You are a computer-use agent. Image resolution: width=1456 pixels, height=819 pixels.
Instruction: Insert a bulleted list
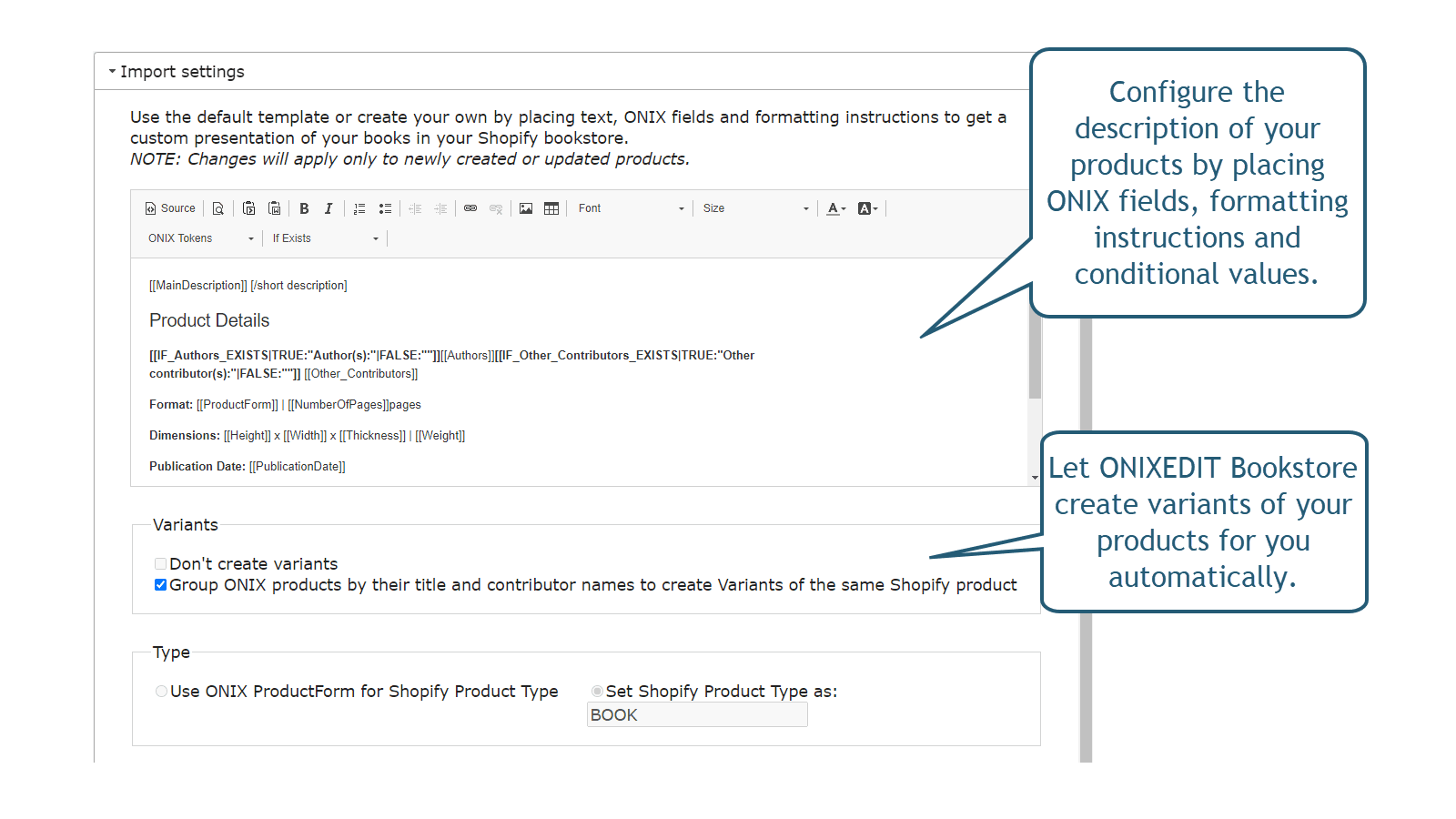tap(385, 208)
